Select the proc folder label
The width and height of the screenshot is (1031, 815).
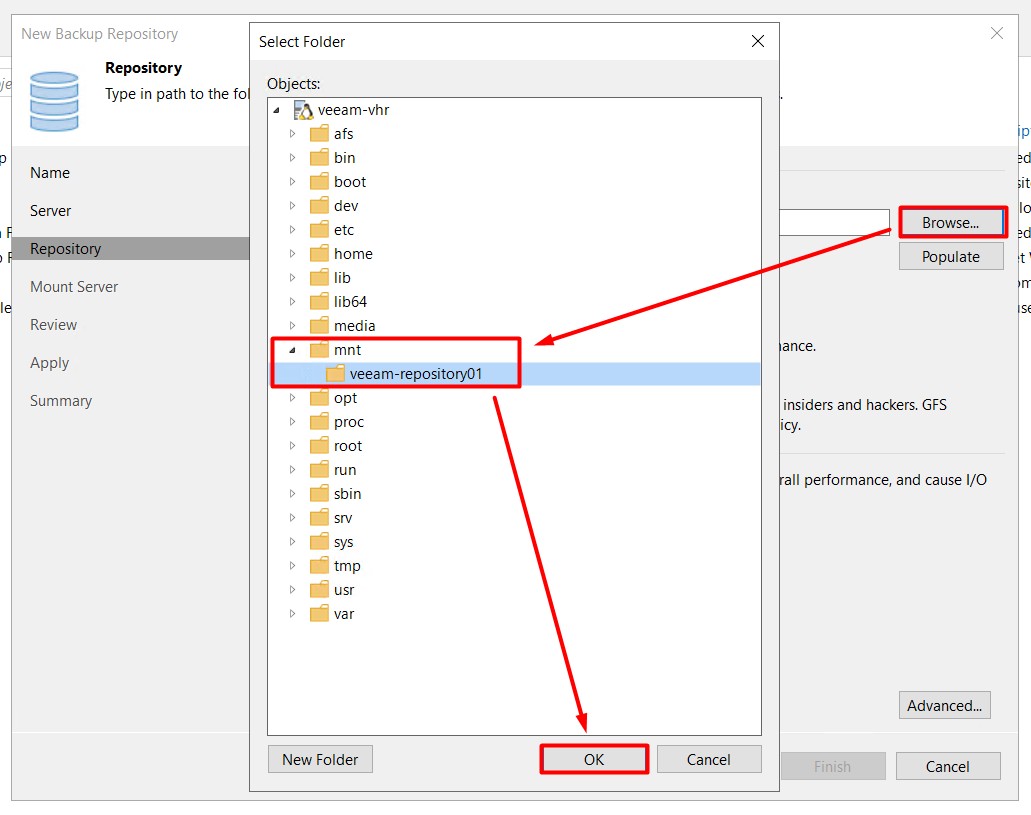click(348, 422)
